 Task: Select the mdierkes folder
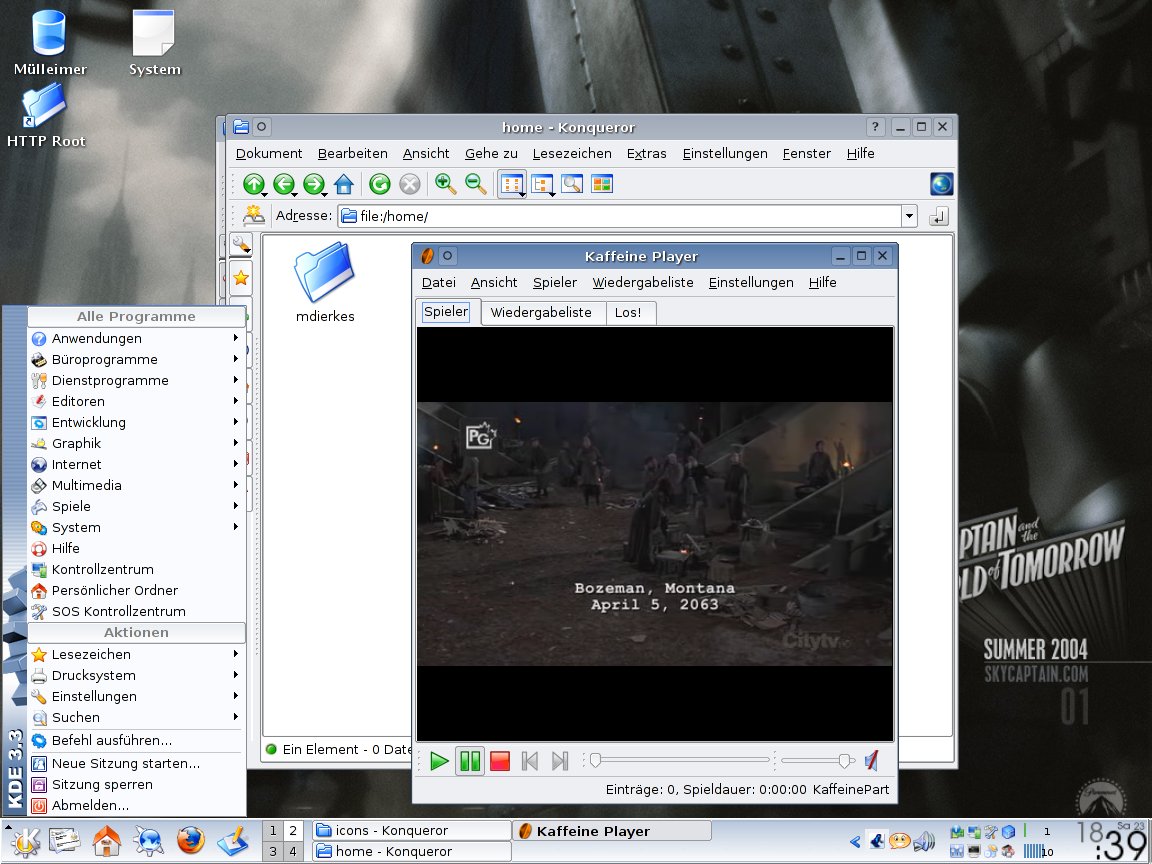[x=325, y=284]
